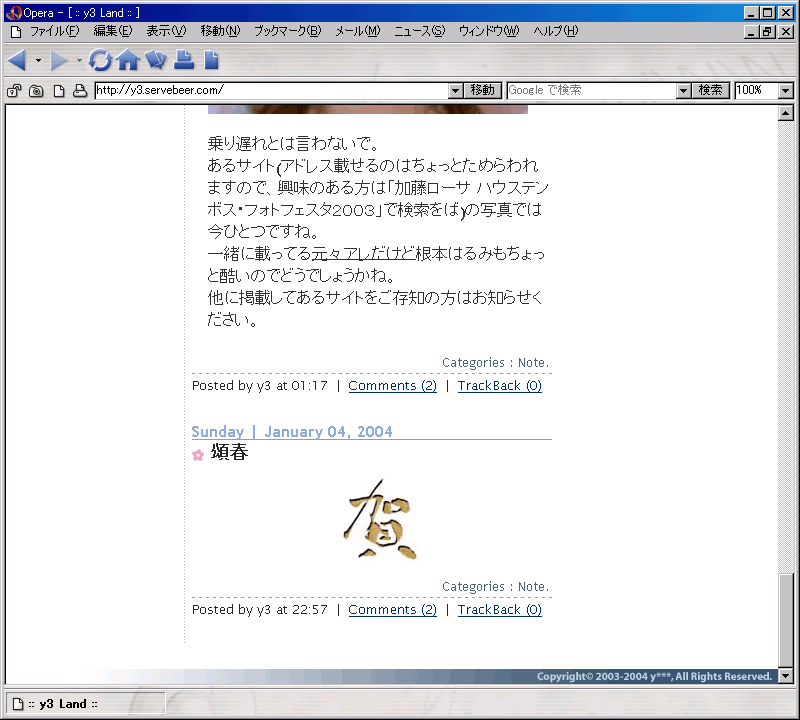
Task: Open the stacked-pages hotlist icon in toolbar
Action: pos(156,60)
